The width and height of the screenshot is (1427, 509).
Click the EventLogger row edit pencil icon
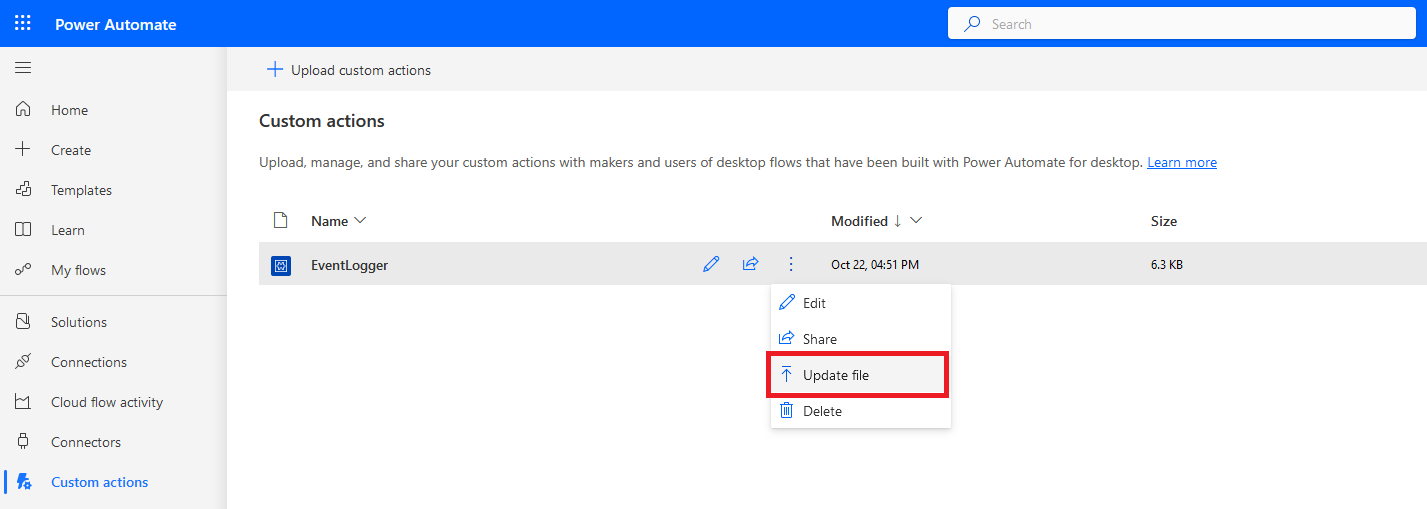pyautogui.click(x=711, y=265)
